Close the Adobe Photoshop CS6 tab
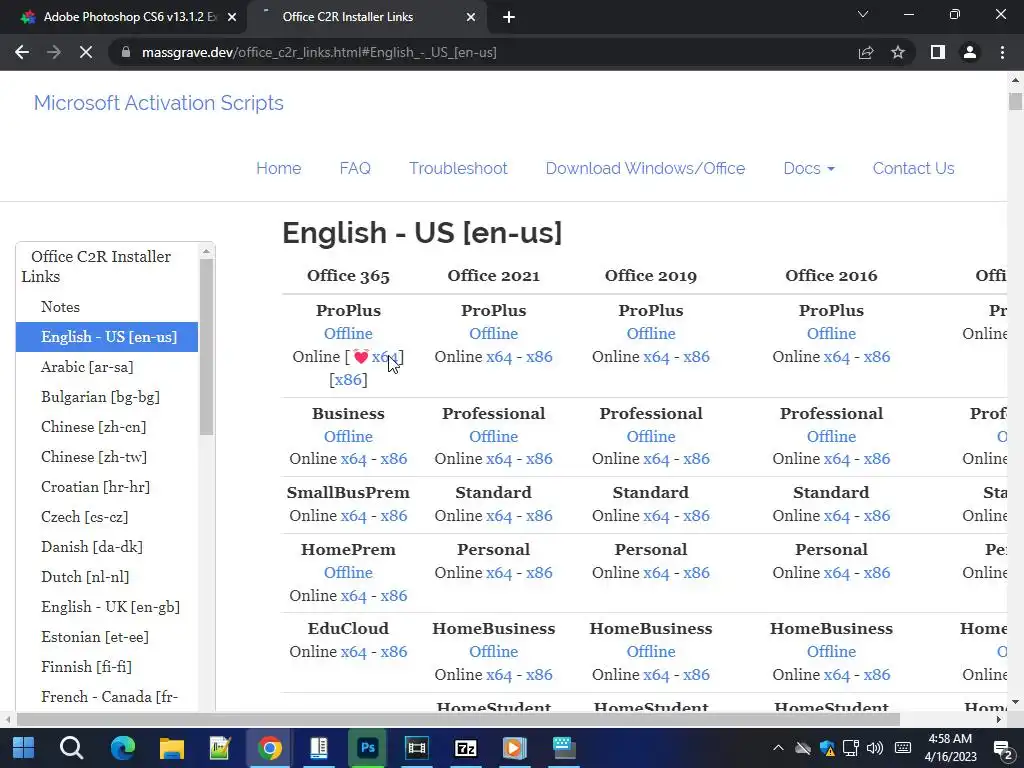The height and width of the screenshot is (768, 1024). point(232,17)
